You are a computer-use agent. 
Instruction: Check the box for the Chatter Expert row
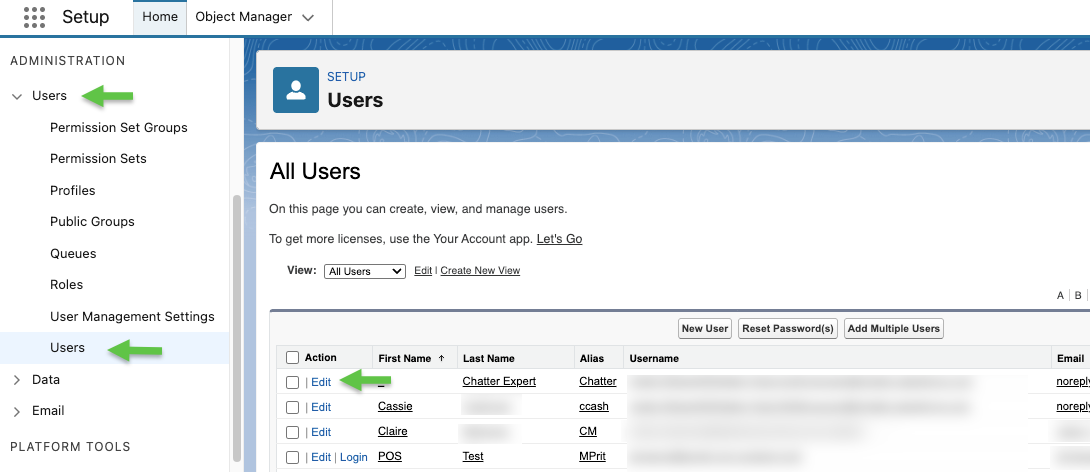(293, 382)
